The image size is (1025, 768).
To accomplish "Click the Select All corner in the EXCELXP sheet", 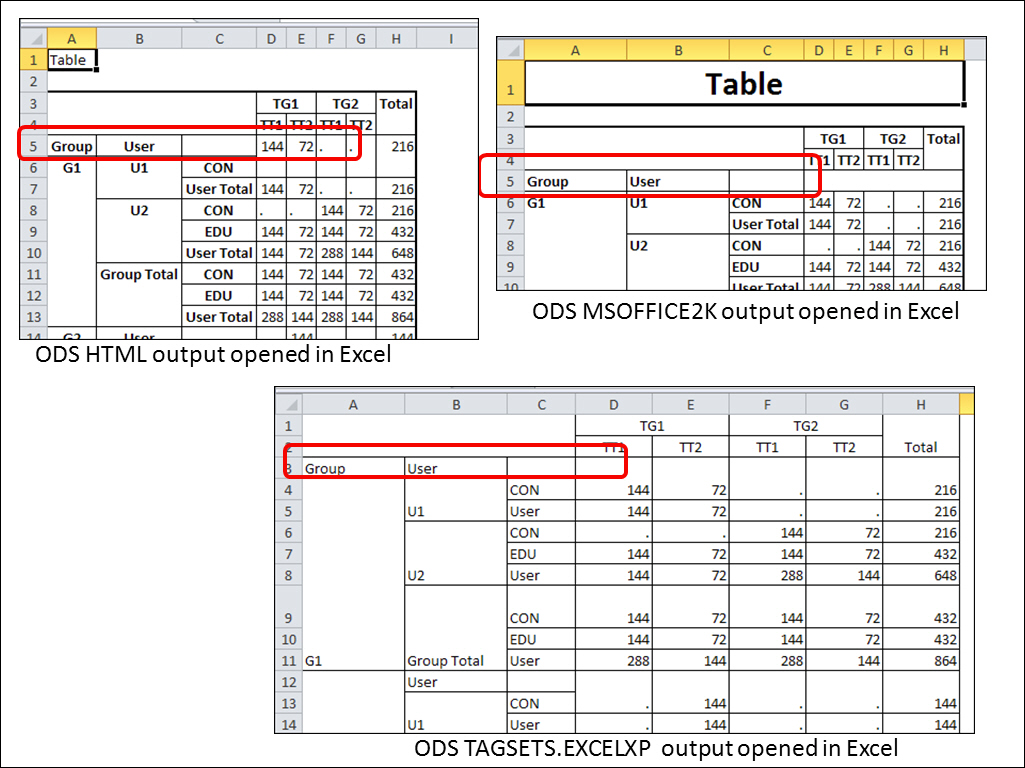I will [288, 404].
